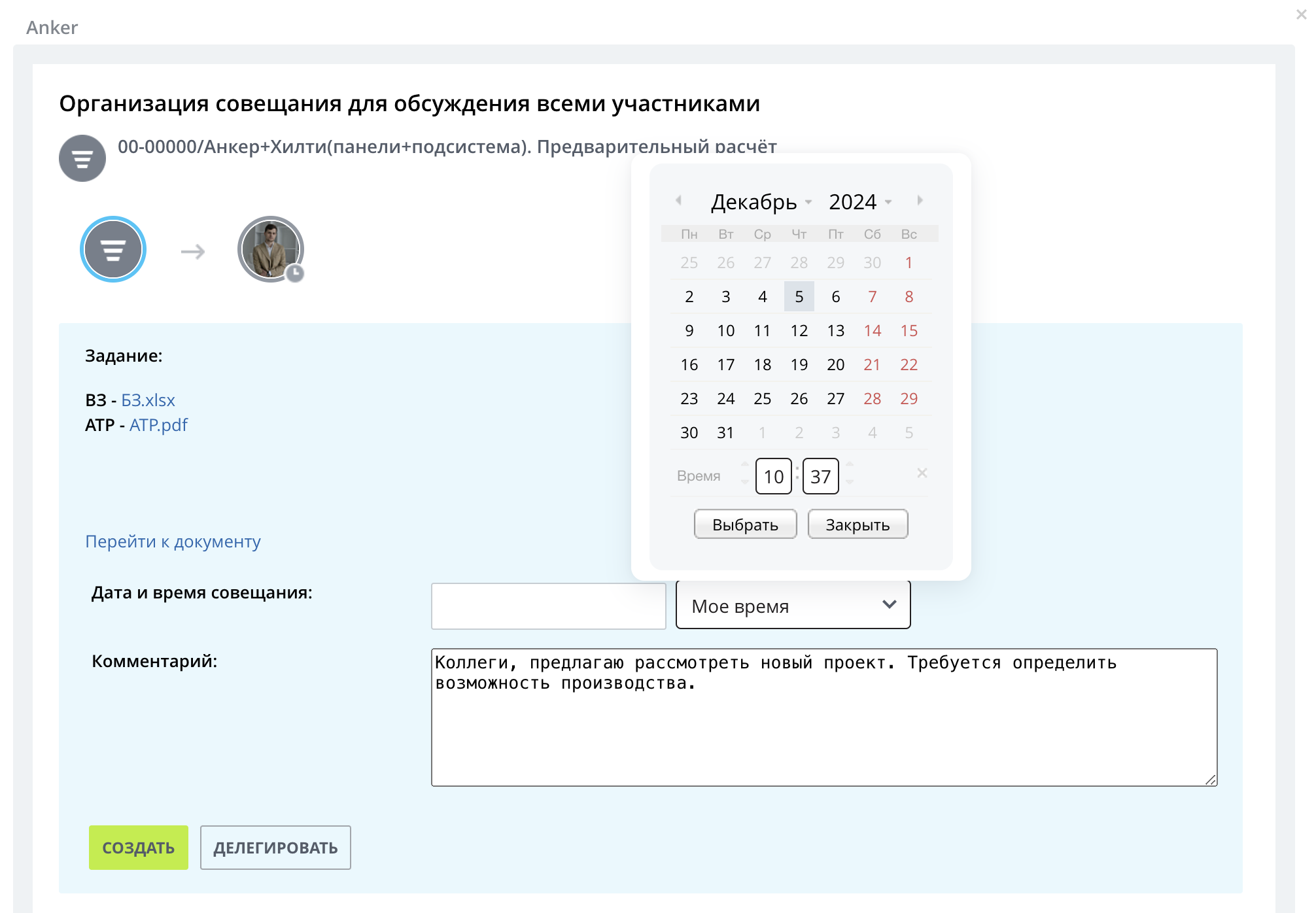Image resolution: width=1316 pixels, height=913 pixels.
Task: Open the 2024 year dropdown
Action: click(859, 202)
